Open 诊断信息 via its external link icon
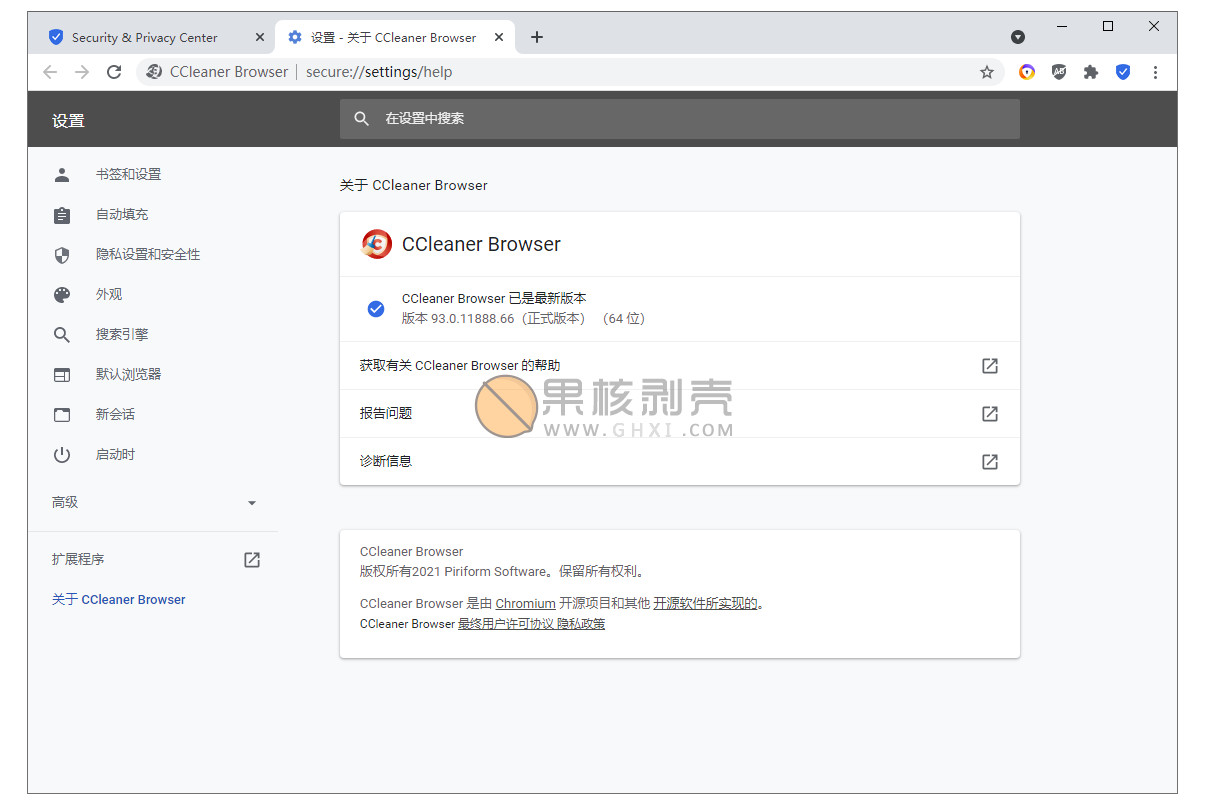1210x812 pixels. click(x=989, y=461)
